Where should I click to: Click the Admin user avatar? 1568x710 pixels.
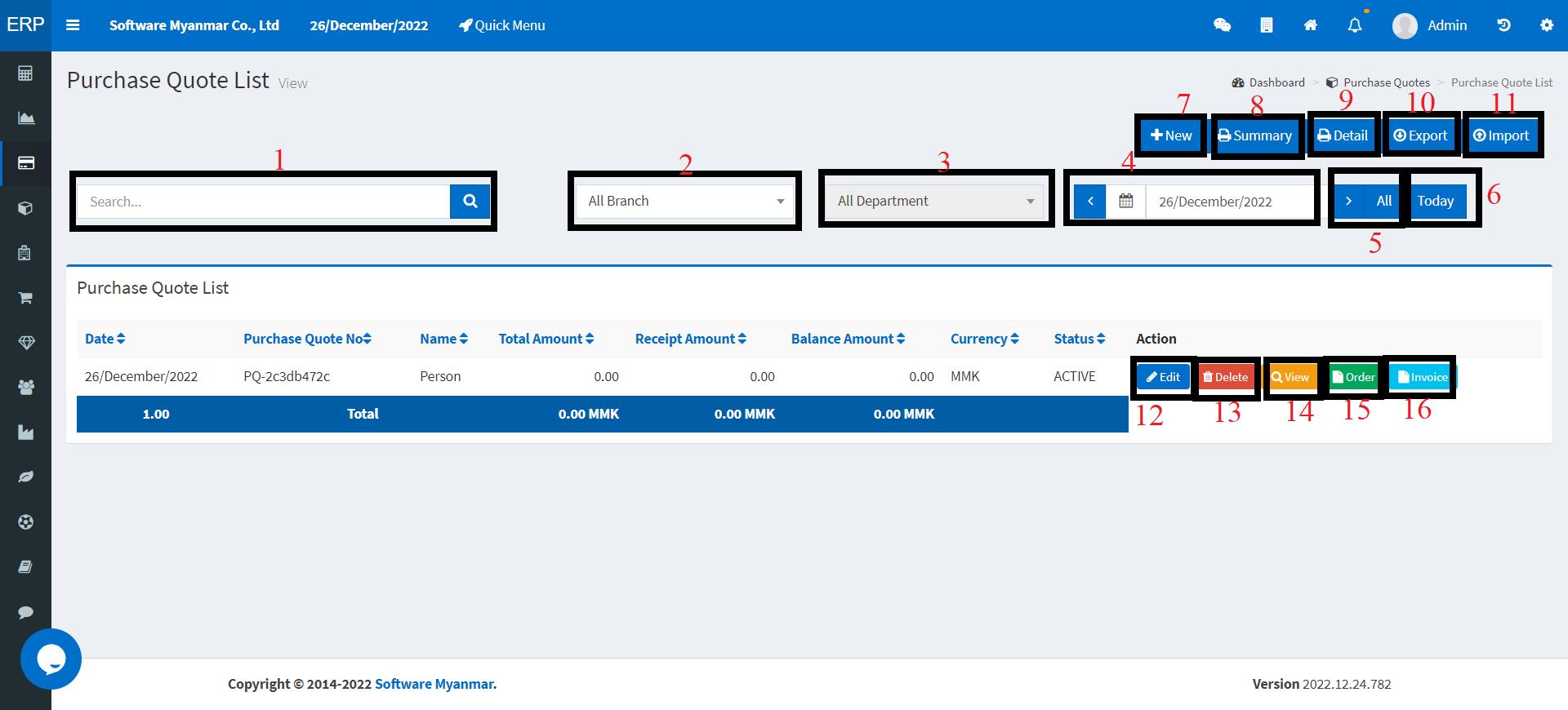(x=1405, y=25)
